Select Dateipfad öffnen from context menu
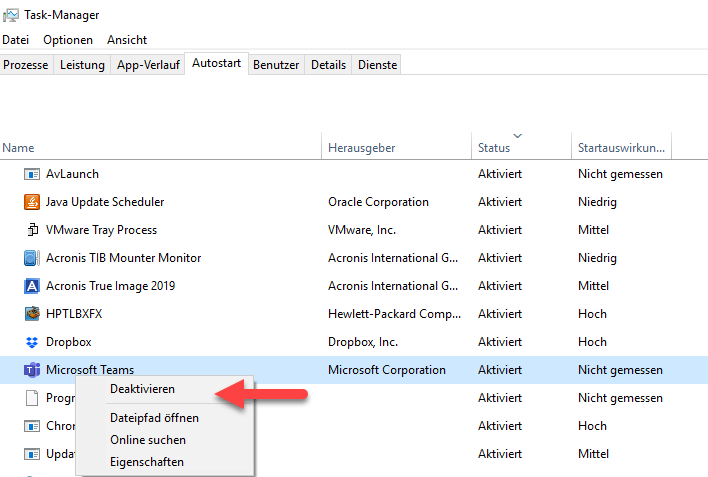 click(154, 418)
